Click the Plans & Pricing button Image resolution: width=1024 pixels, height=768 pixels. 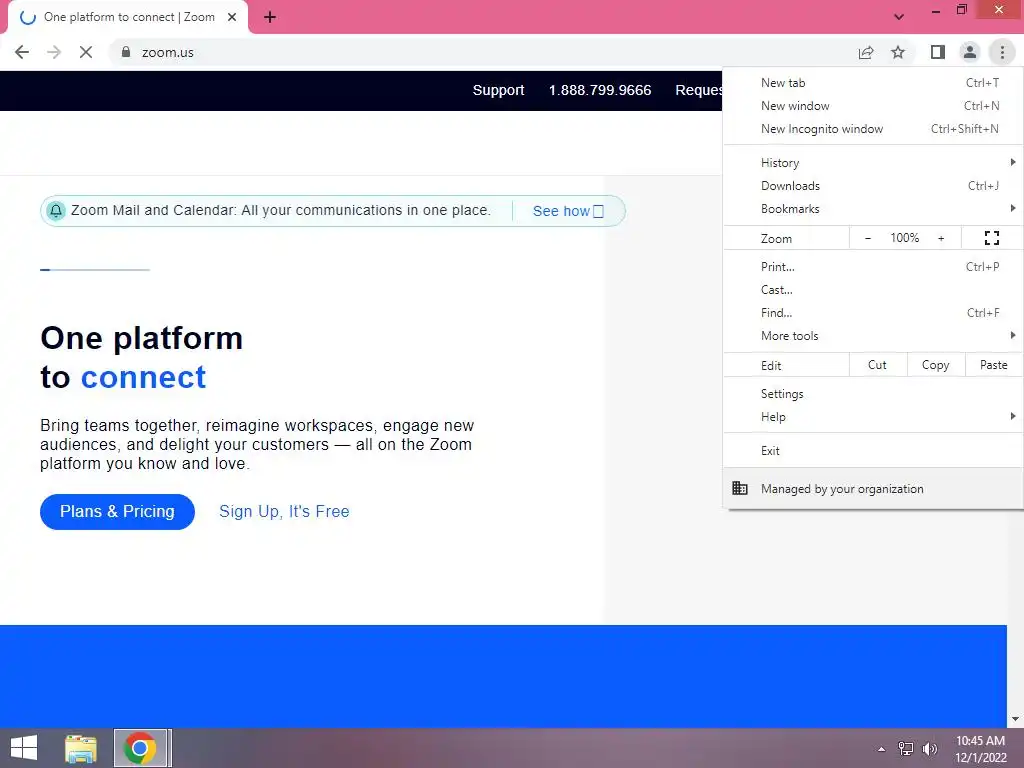click(x=118, y=511)
